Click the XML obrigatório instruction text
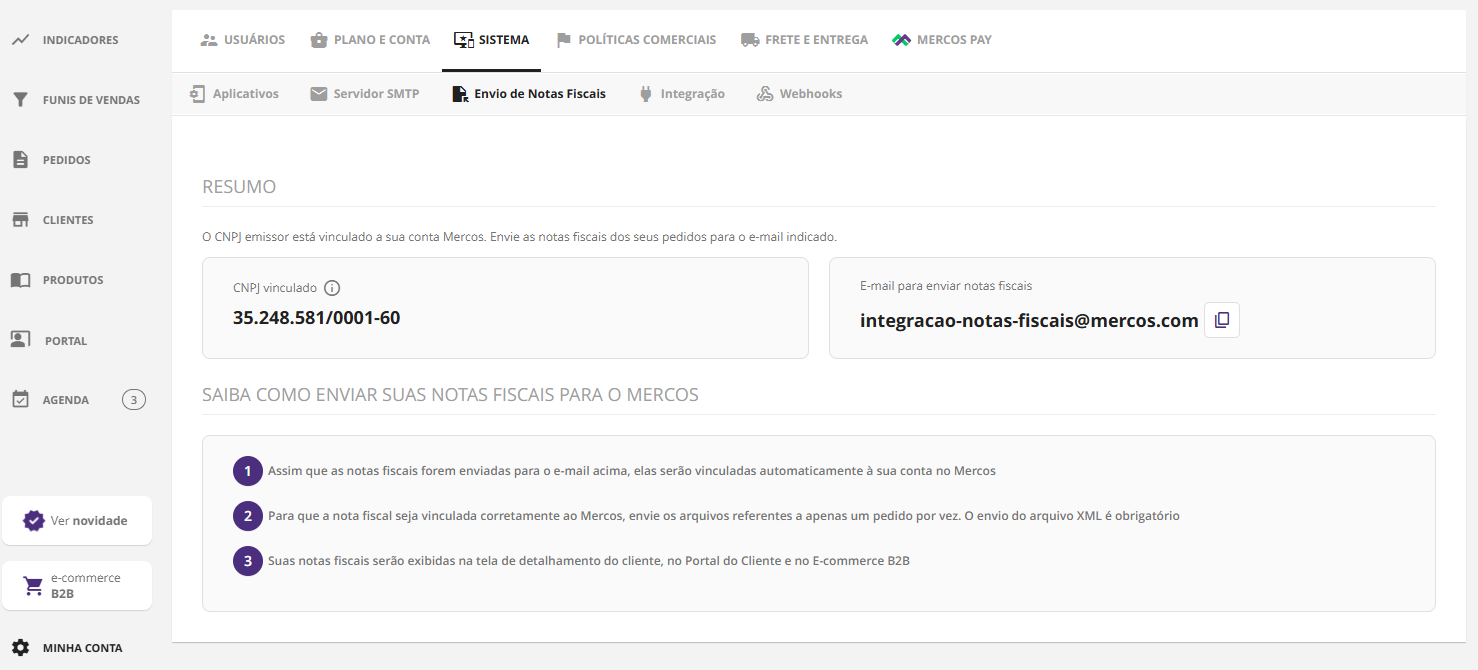This screenshot has width=1478, height=670. tap(724, 516)
